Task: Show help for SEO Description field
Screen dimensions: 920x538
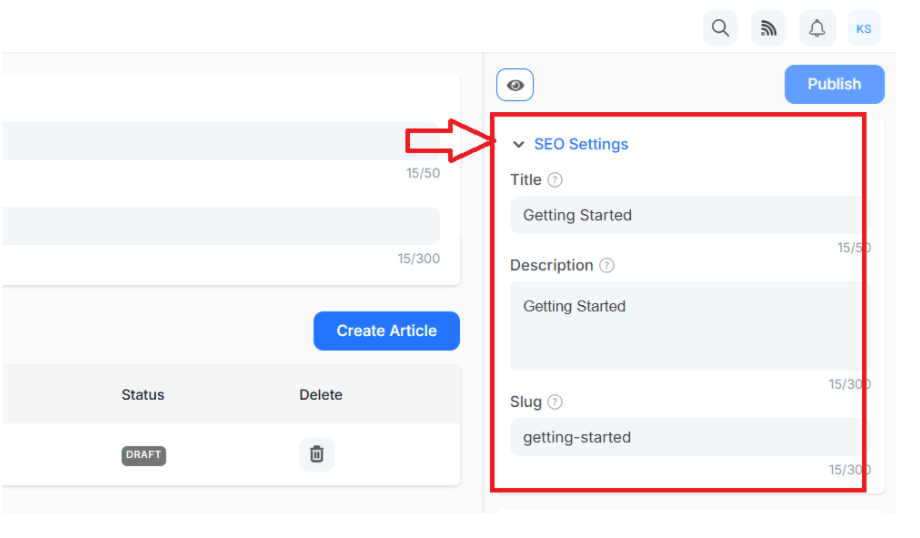Action: coord(607,265)
